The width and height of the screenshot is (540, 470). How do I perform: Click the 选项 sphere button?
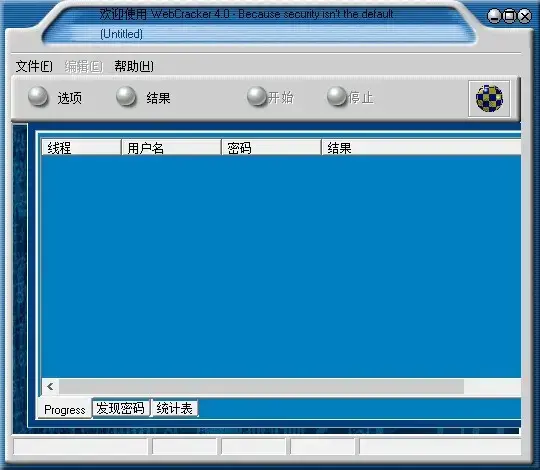38,96
